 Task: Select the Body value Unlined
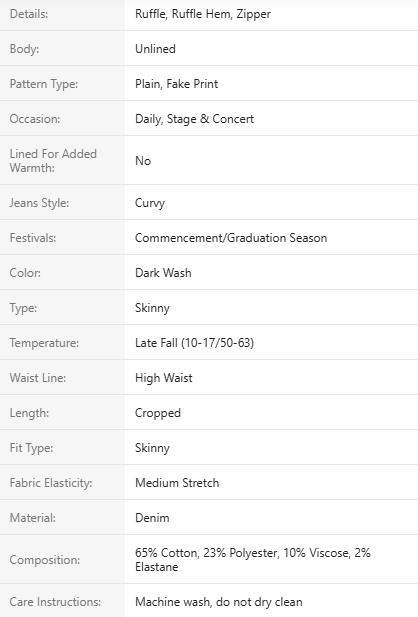pyautogui.click(x=155, y=49)
